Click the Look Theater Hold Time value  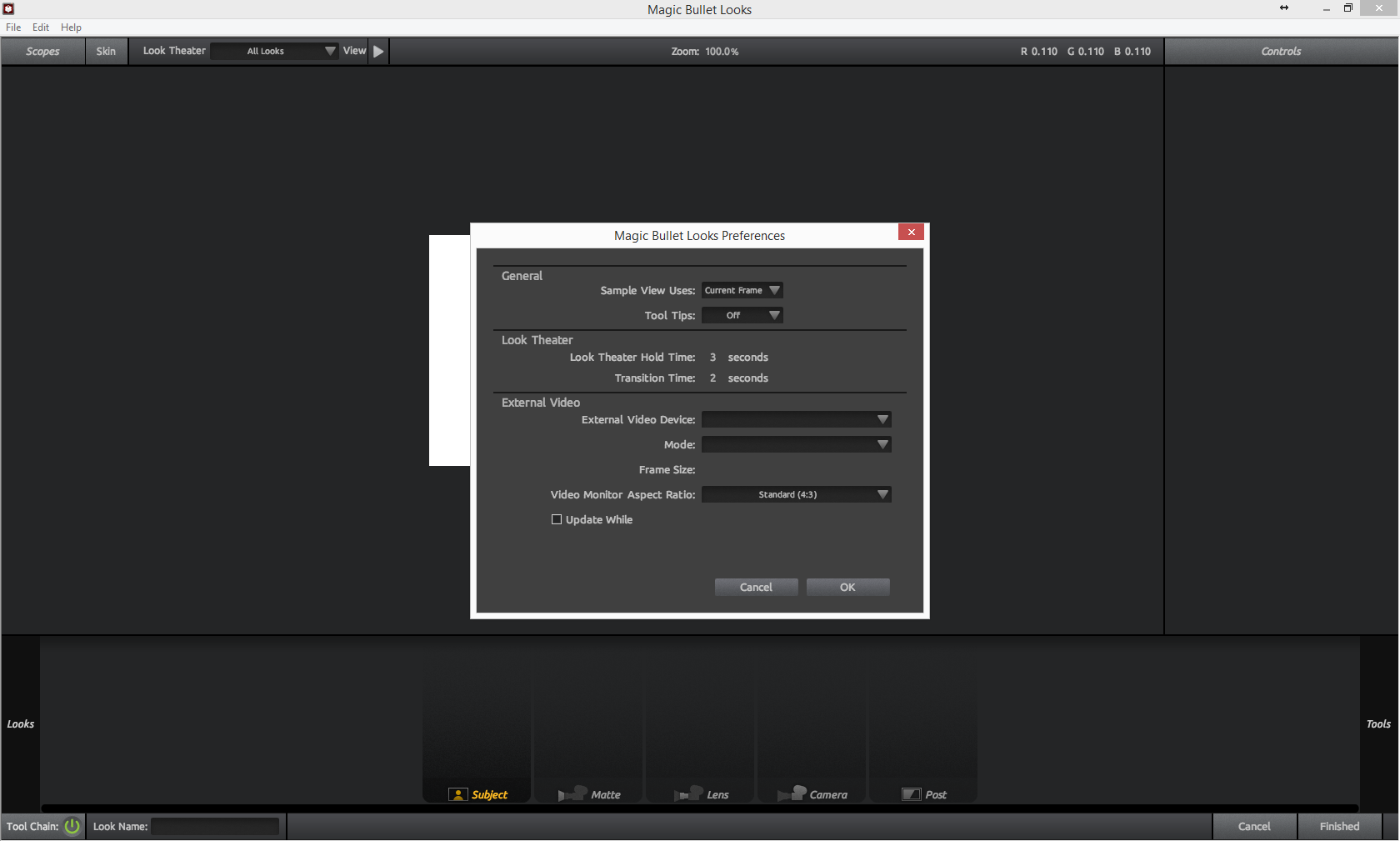tap(712, 357)
